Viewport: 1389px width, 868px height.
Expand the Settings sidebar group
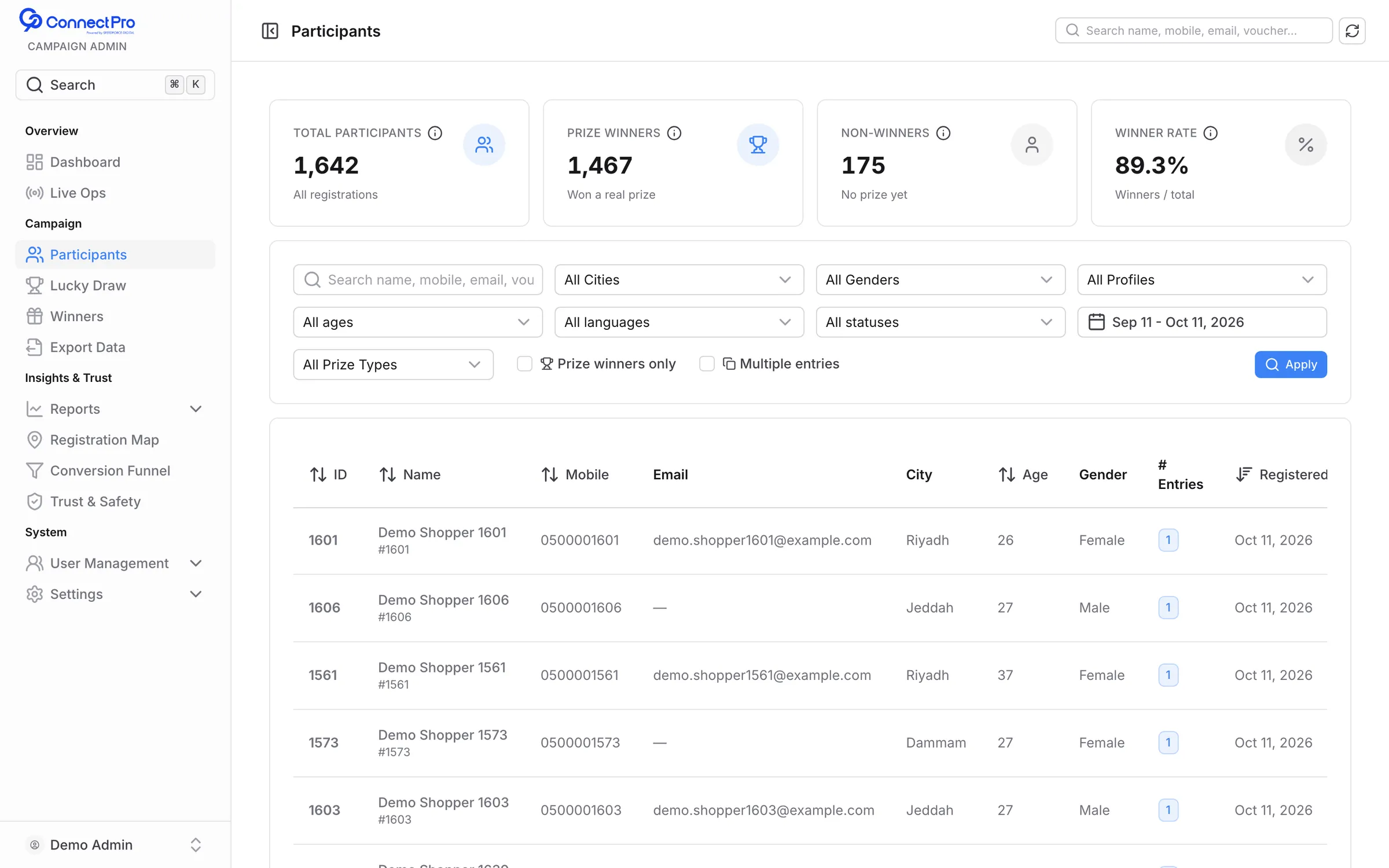pos(115,594)
